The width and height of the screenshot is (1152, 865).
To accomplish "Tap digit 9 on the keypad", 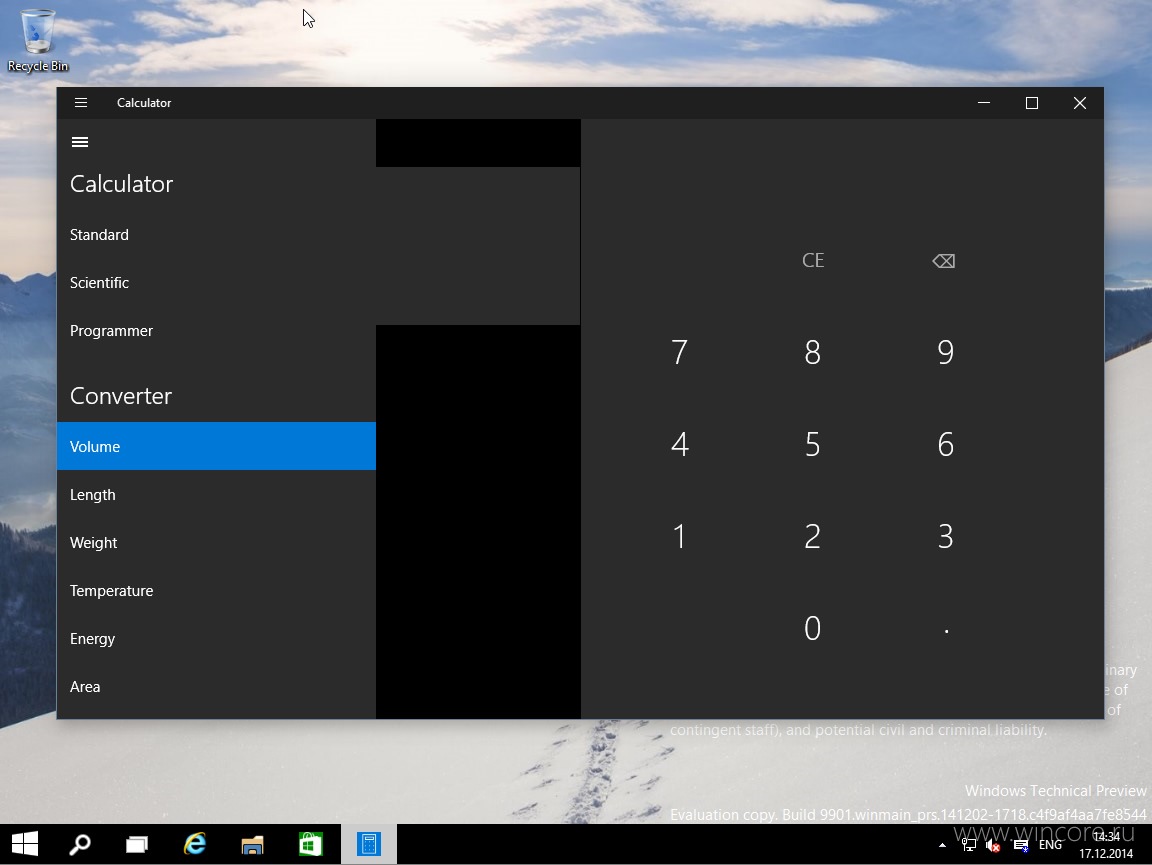I will (x=946, y=352).
